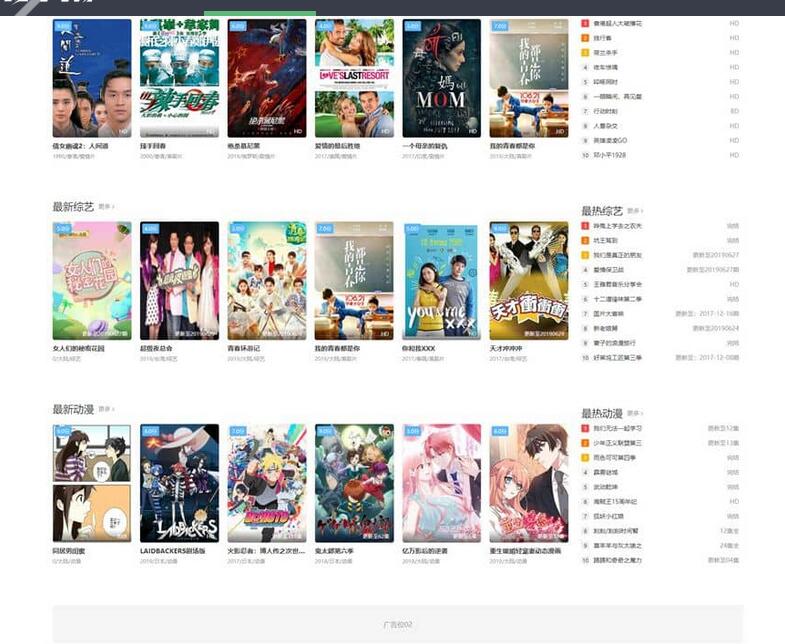Image resolution: width=785 pixels, height=644 pixels.
Task: Open the Love's Last Resort poster
Action: pyautogui.click(x=354, y=78)
